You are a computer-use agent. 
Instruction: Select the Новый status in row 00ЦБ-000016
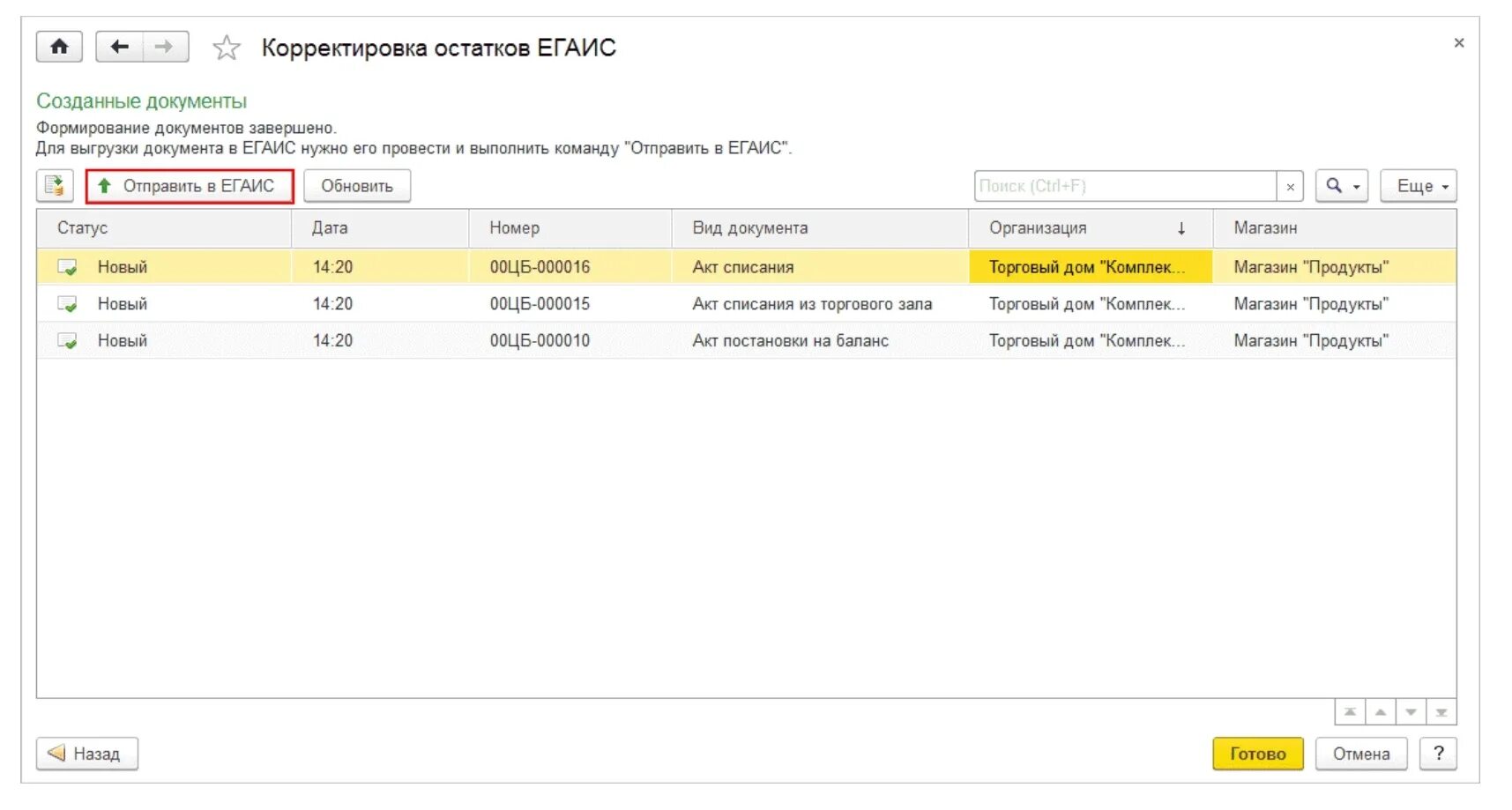pos(123,267)
